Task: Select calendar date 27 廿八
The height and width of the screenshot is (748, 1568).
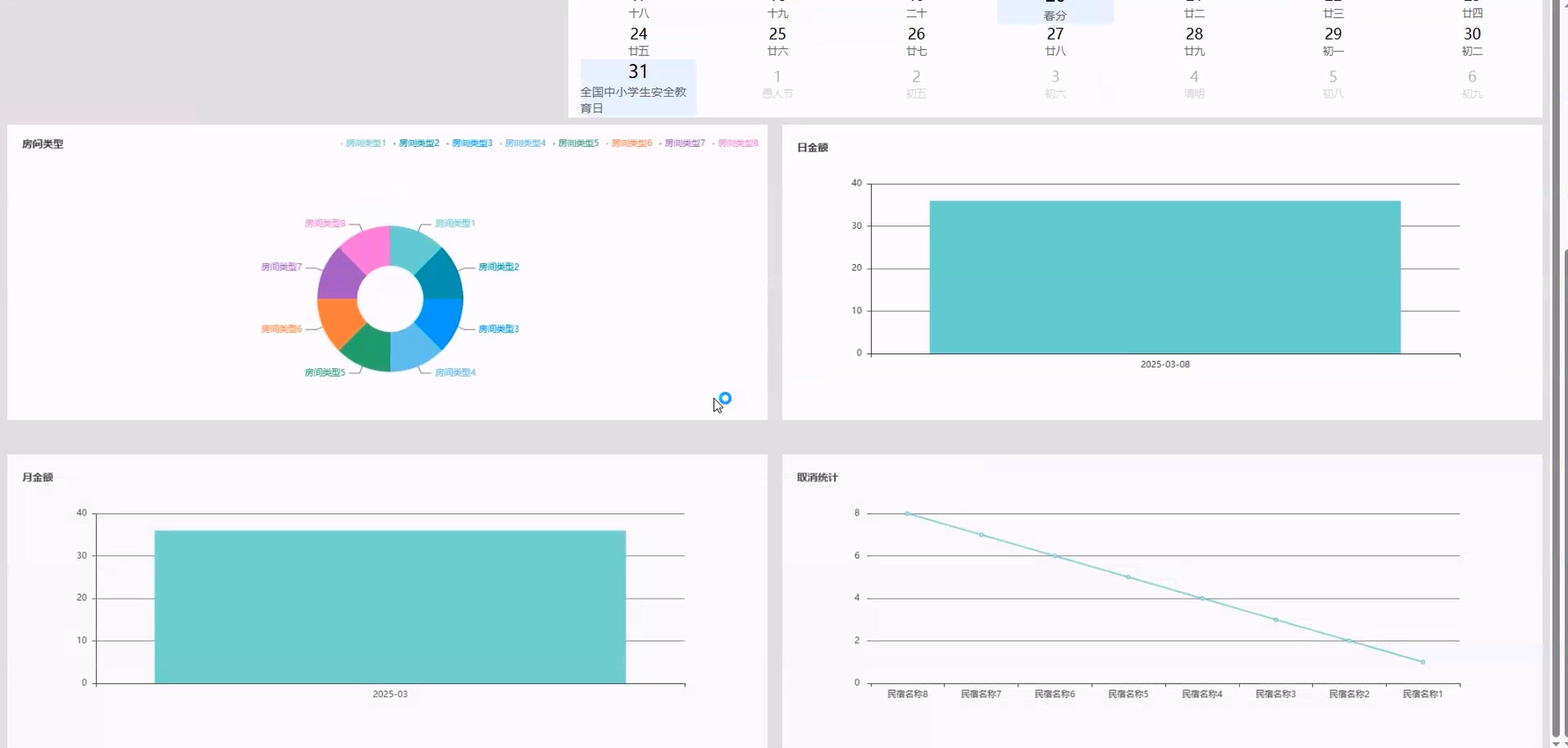Action: (x=1055, y=41)
